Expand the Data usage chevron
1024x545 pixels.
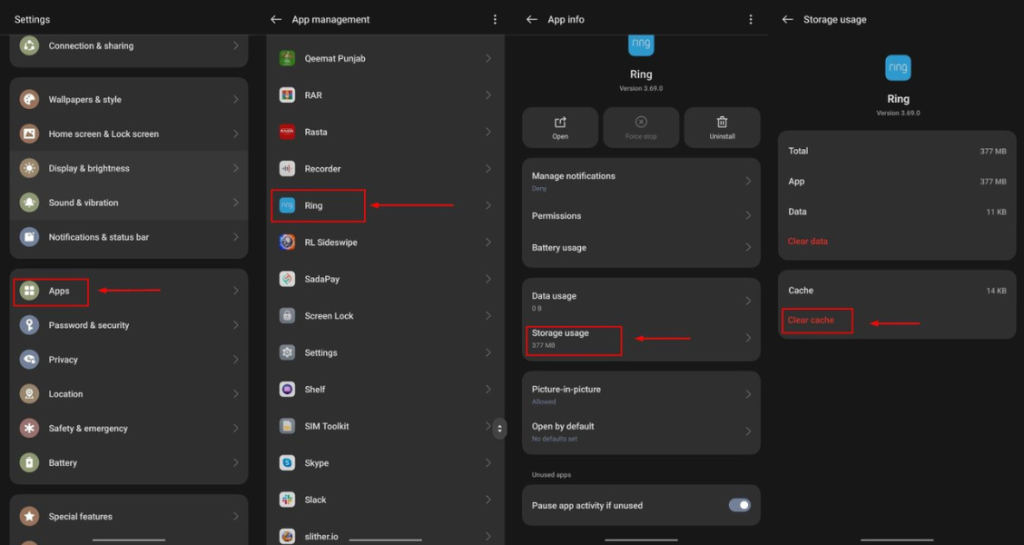coord(748,301)
